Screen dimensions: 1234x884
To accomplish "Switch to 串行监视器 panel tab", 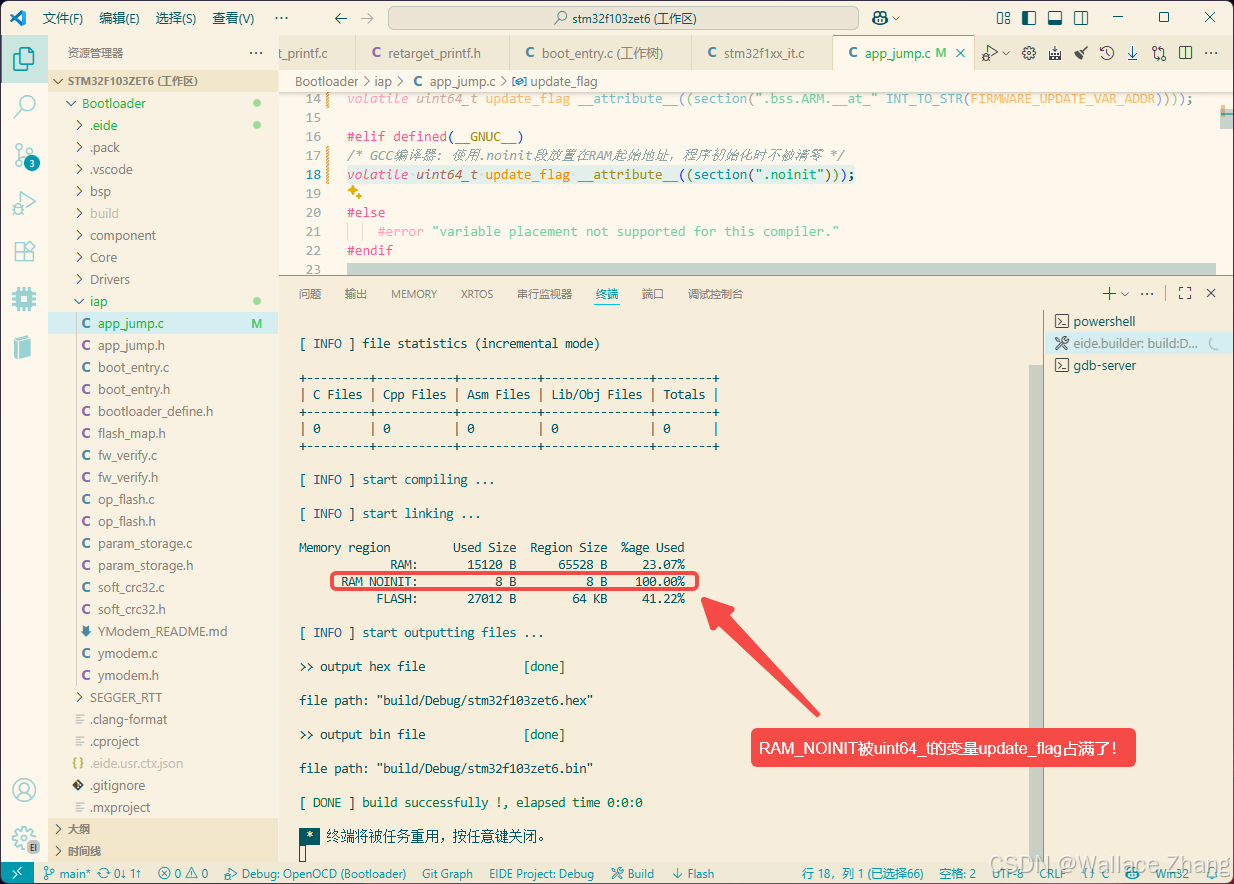I will [544, 294].
